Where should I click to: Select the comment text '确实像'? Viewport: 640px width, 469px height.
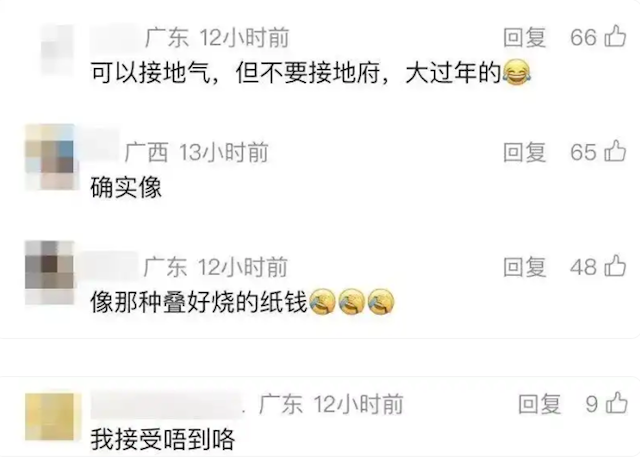click(126, 187)
